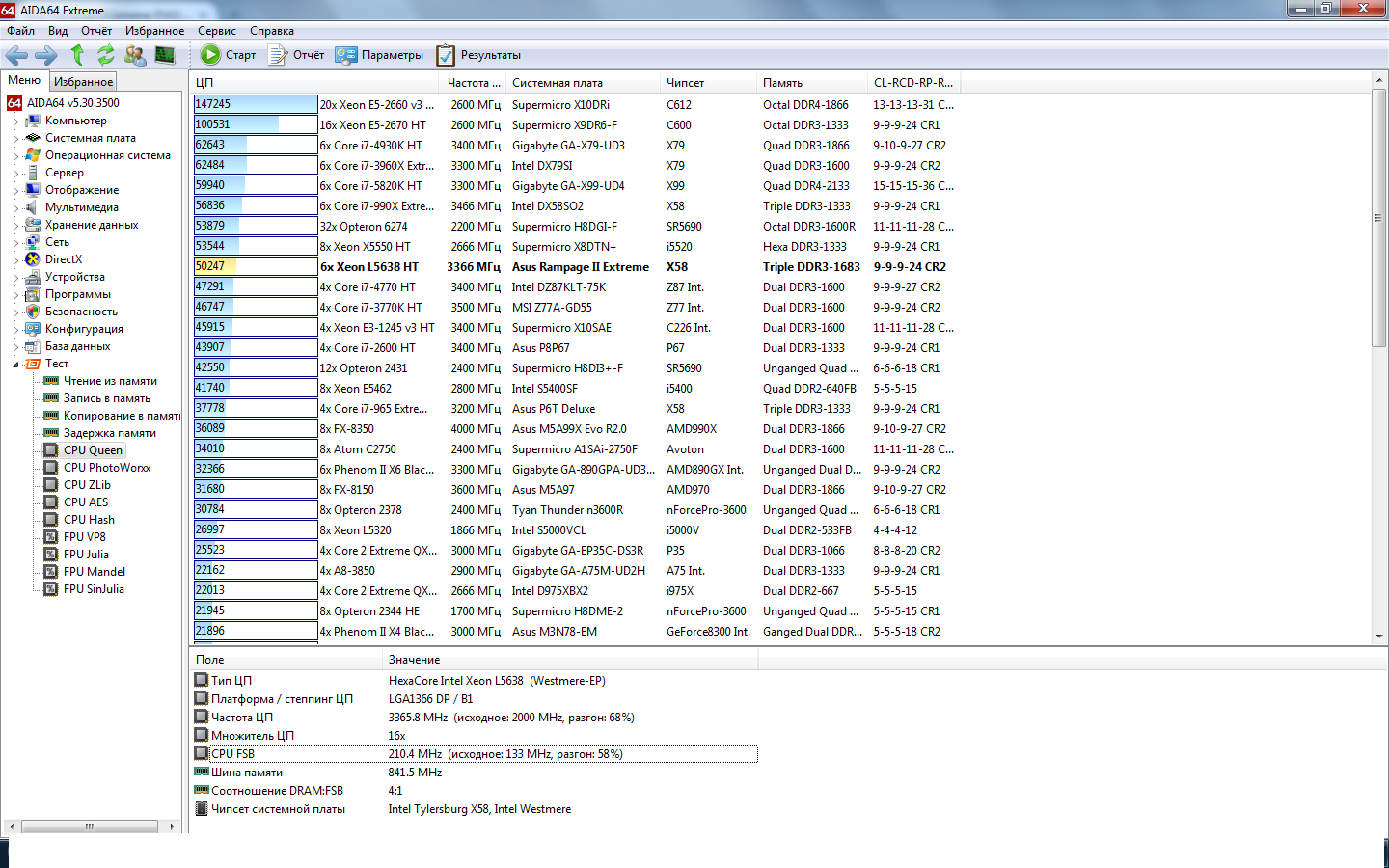
Task: Select the CPU FSB field row
Action: [476, 754]
